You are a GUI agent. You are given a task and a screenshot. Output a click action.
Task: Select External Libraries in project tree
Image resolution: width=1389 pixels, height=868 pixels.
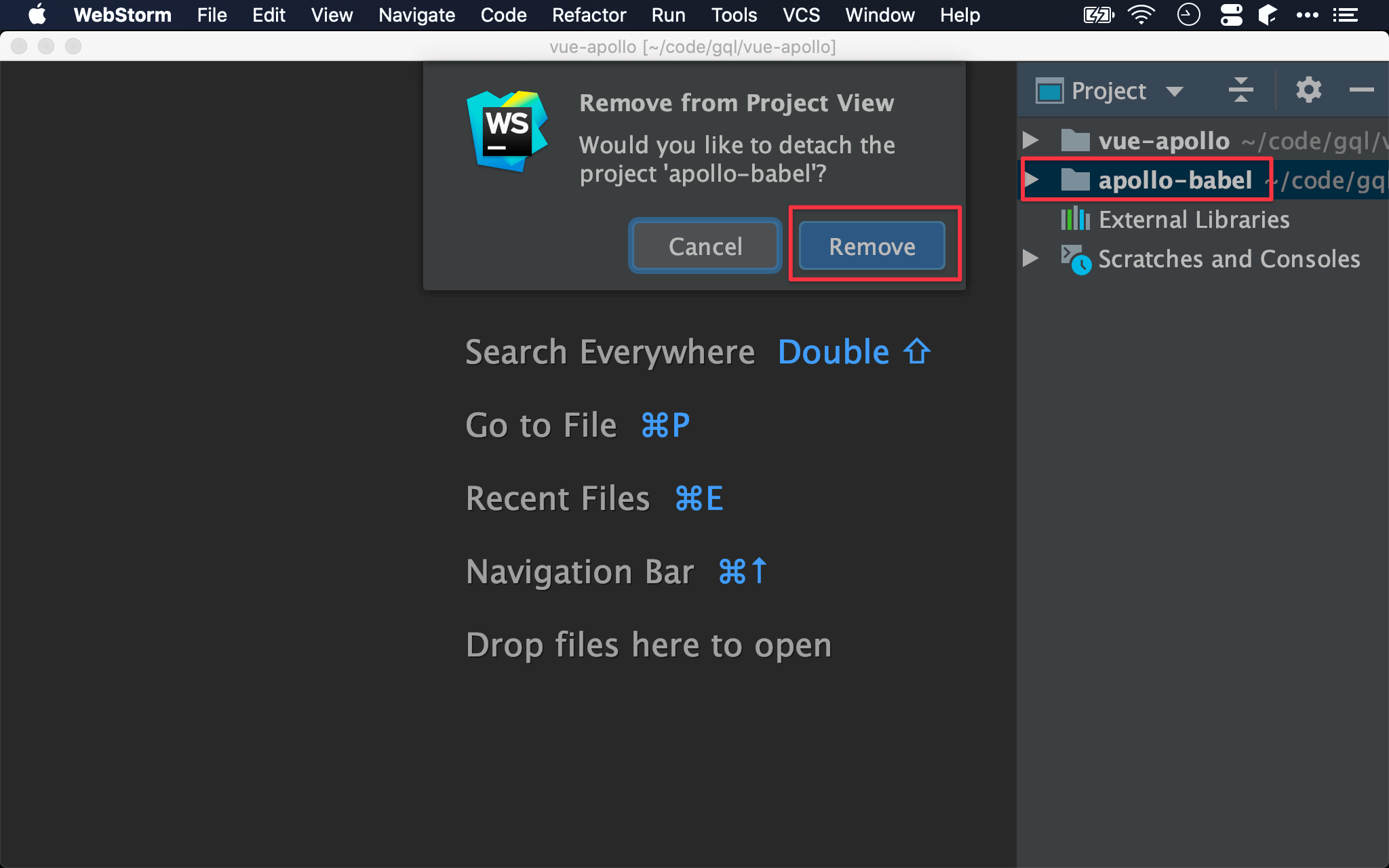(1194, 219)
